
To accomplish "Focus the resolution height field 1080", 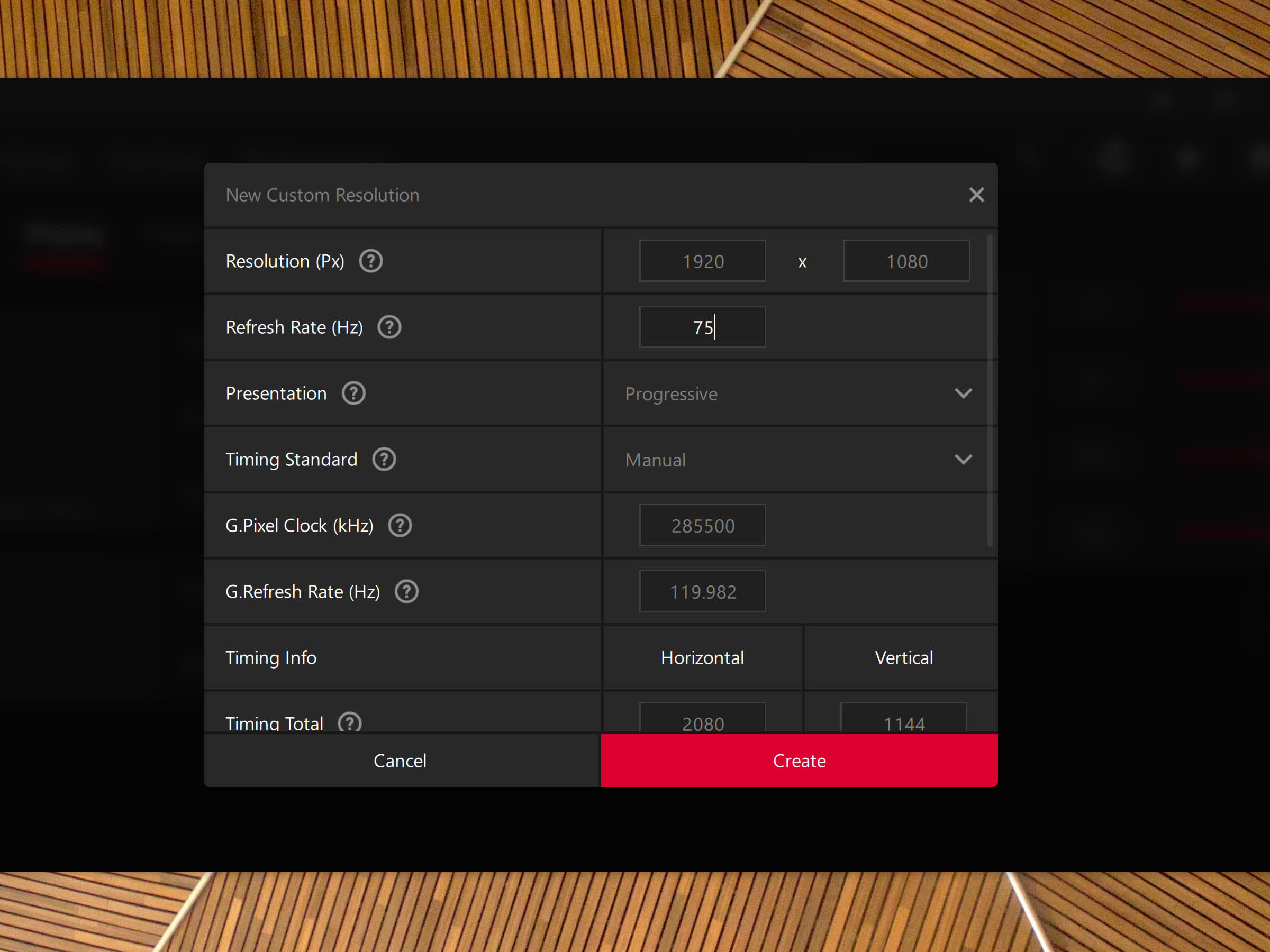I will coord(906,261).
